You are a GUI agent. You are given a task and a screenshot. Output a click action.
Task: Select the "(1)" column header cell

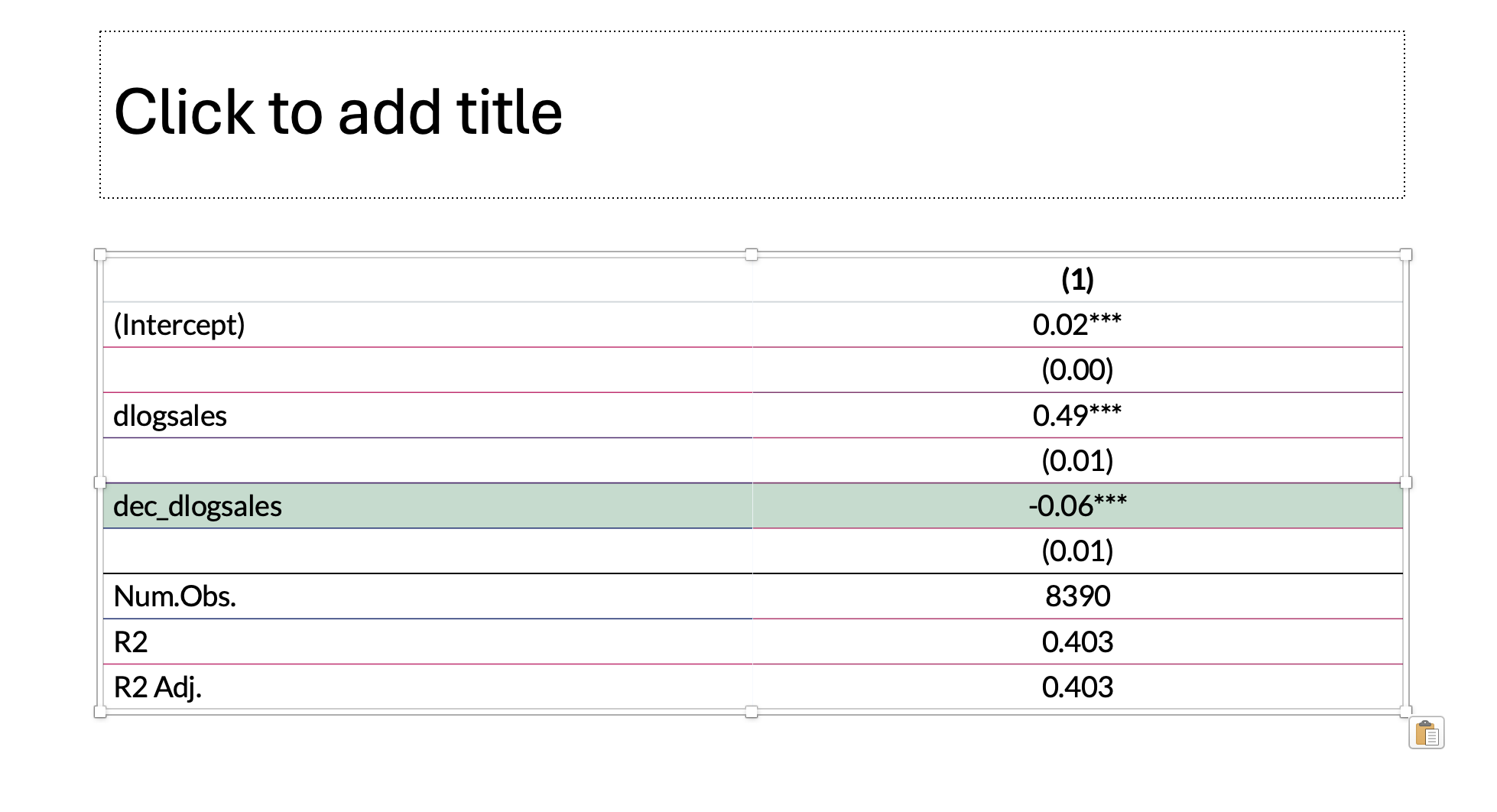[1077, 280]
